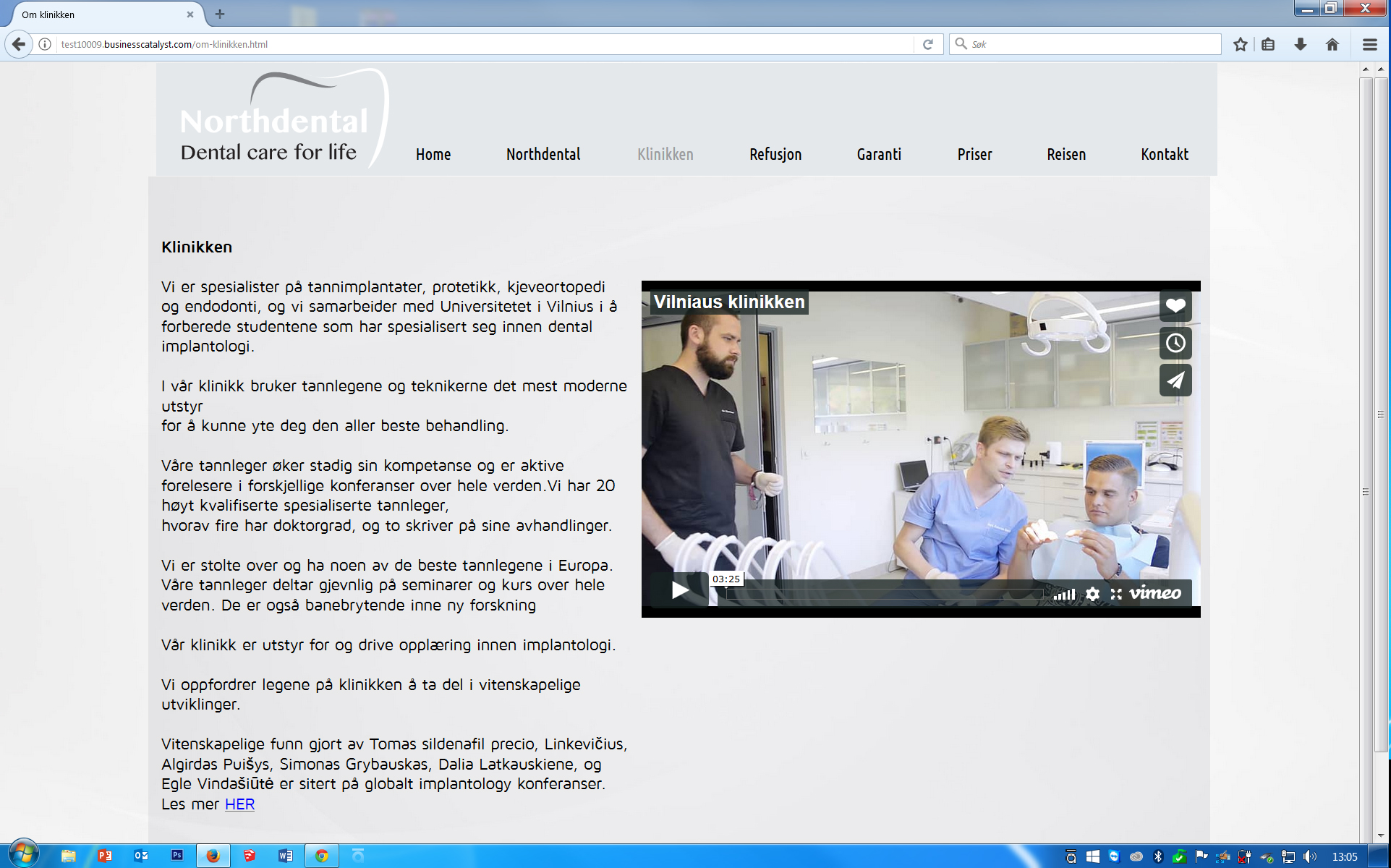The width and height of the screenshot is (1391, 868).
Task: Go to Firefox home page icon
Action: point(1332,44)
